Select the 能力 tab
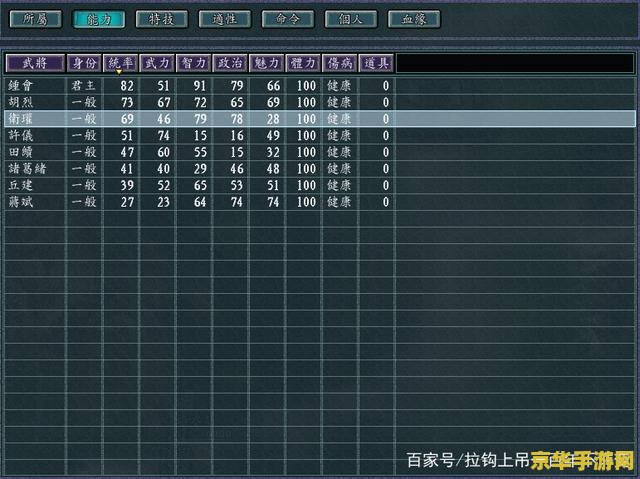The height and width of the screenshot is (479, 640). click(x=98, y=19)
